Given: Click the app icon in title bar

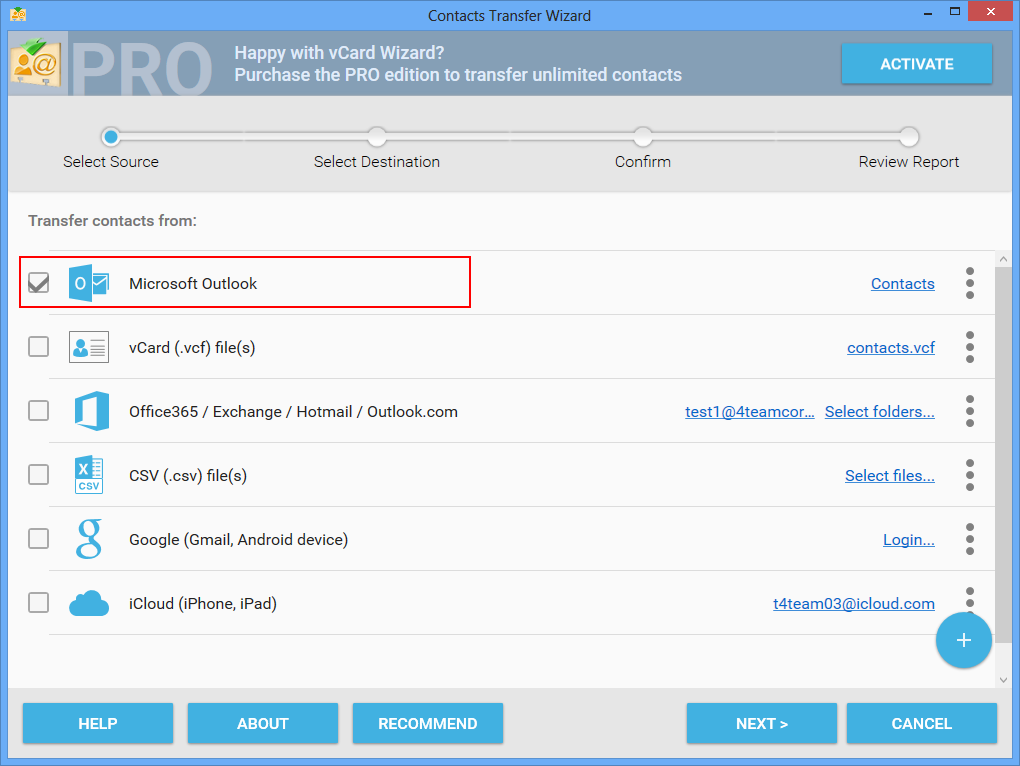Looking at the screenshot, I should tap(18, 14).
